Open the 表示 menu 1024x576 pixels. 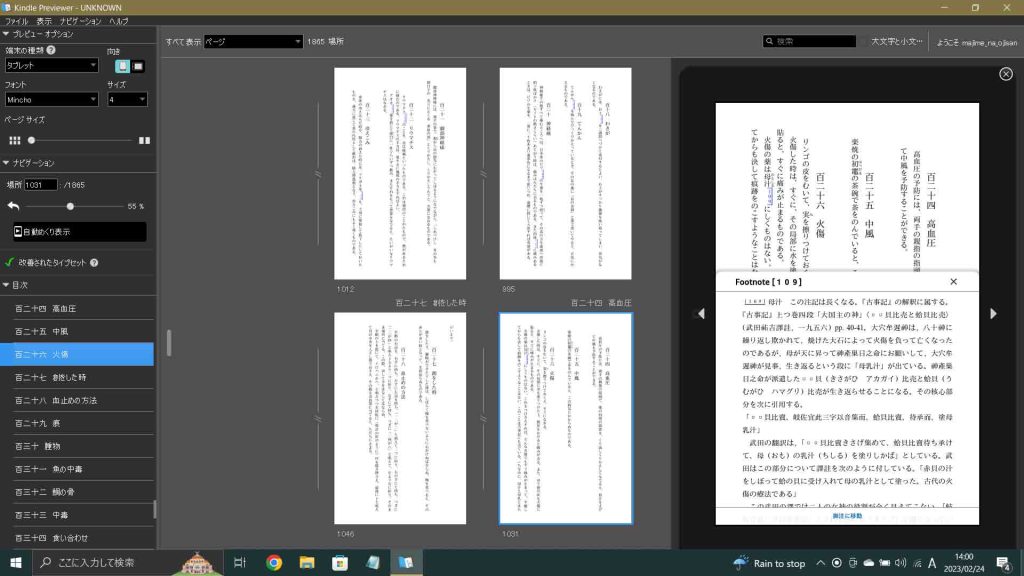[x=44, y=21]
